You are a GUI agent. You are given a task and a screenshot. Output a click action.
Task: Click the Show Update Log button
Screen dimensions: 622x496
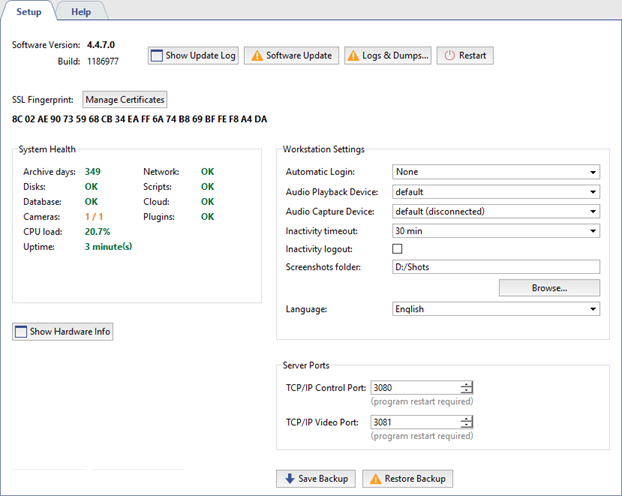(x=193, y=56)
